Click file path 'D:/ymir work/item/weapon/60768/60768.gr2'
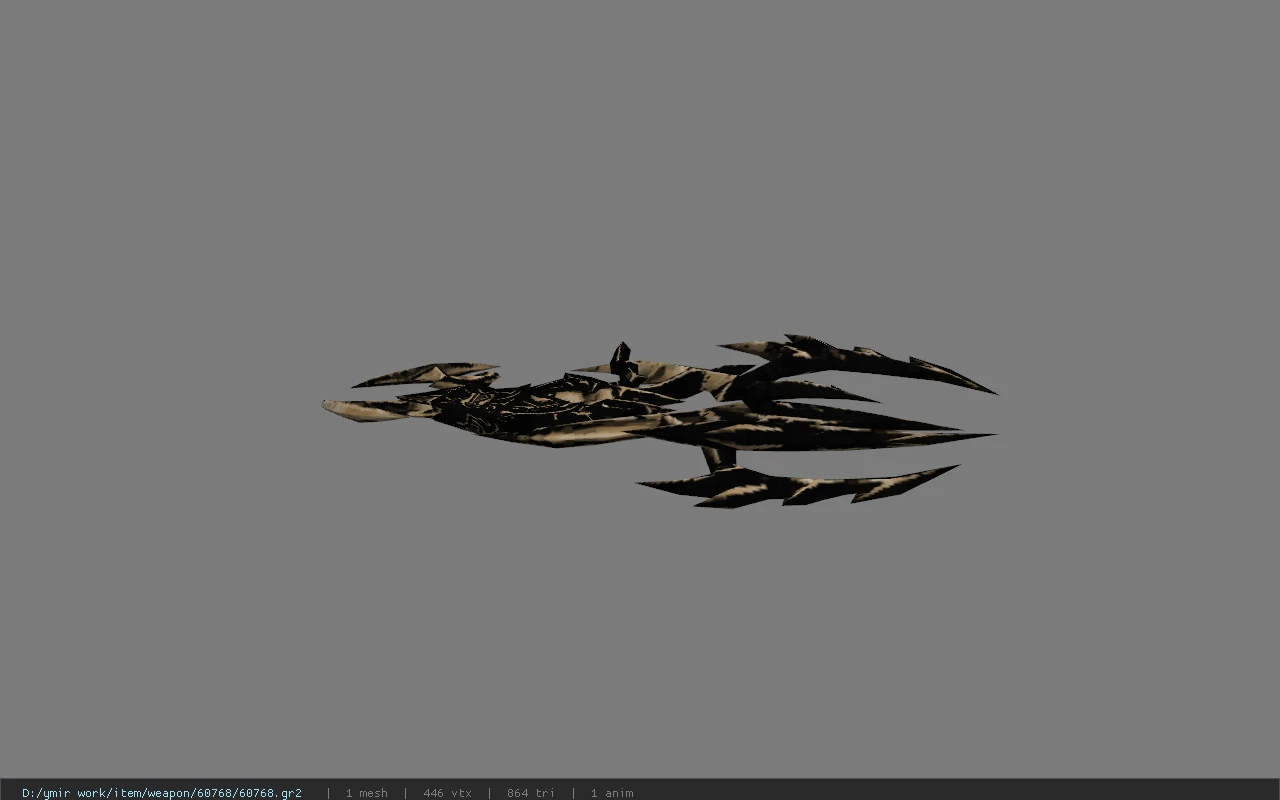The height and width of the screenshot is (800, 1280). point(162,793)
